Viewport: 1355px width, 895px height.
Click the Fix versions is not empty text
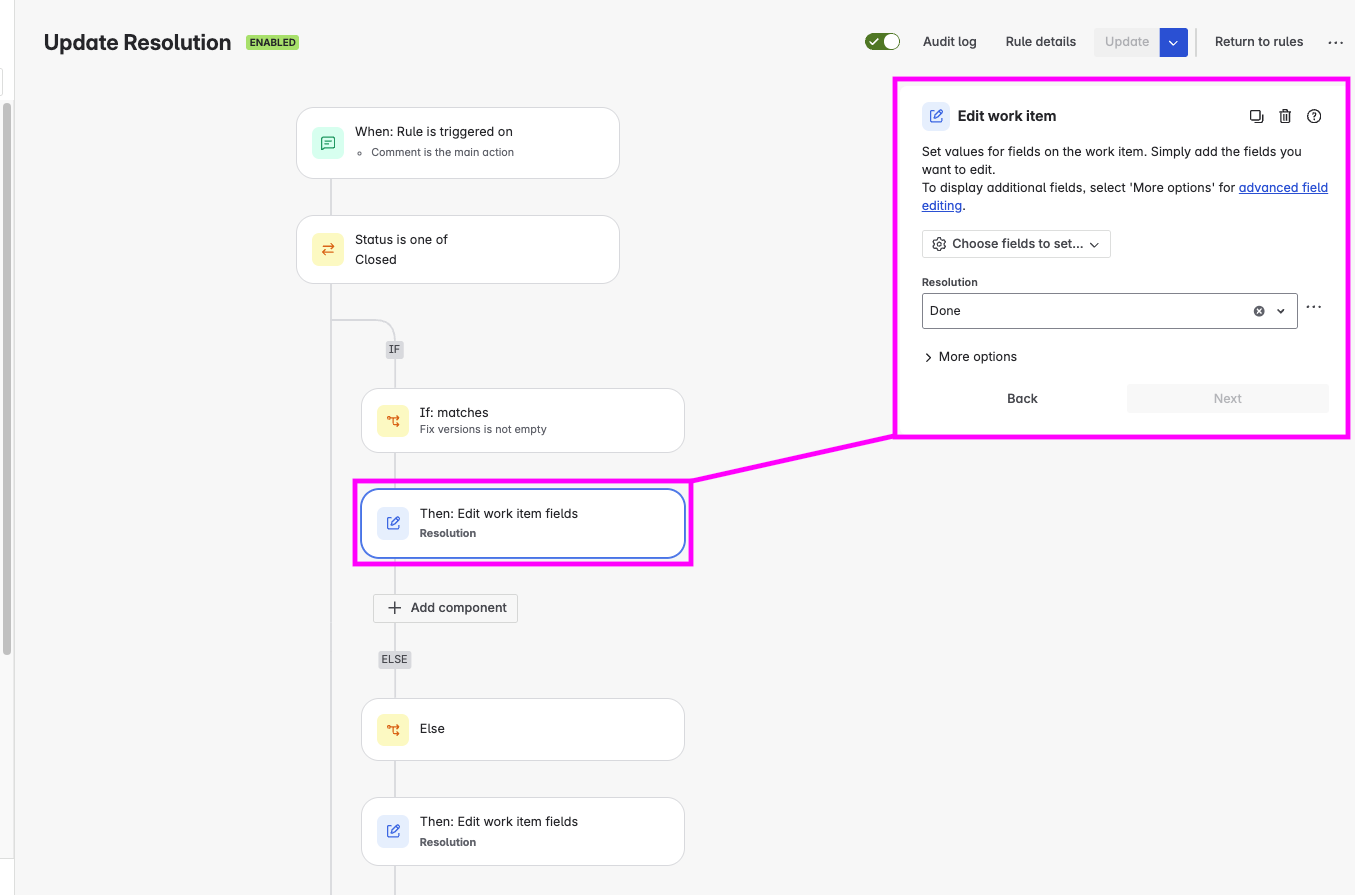tap(483, 429)
